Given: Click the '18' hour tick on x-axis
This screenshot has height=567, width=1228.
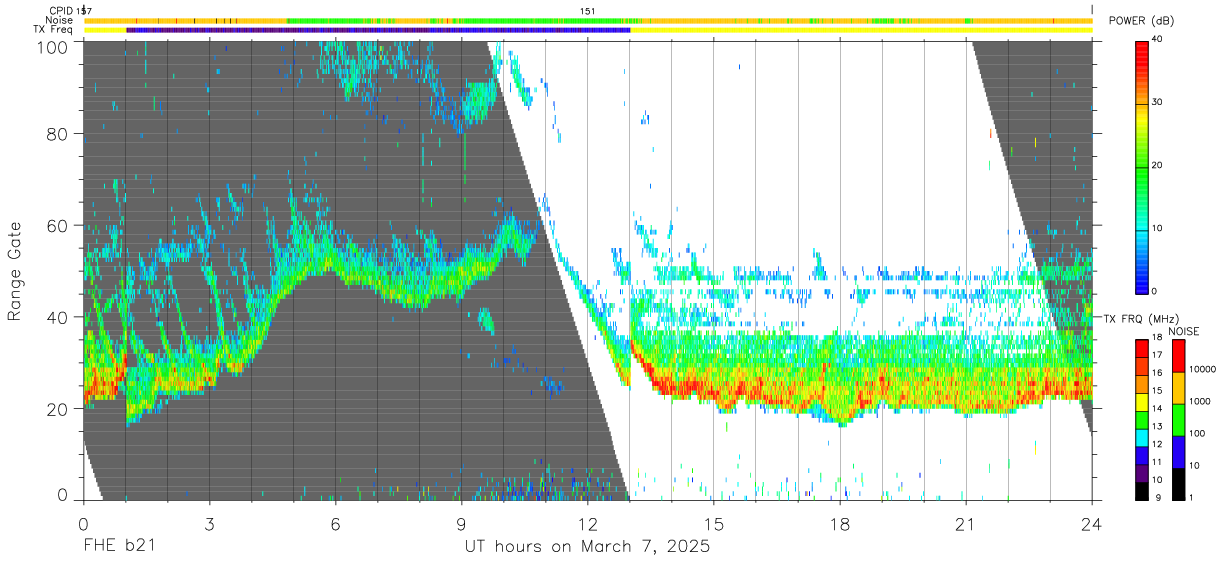Looking at the screenshot, I should 840,524.
